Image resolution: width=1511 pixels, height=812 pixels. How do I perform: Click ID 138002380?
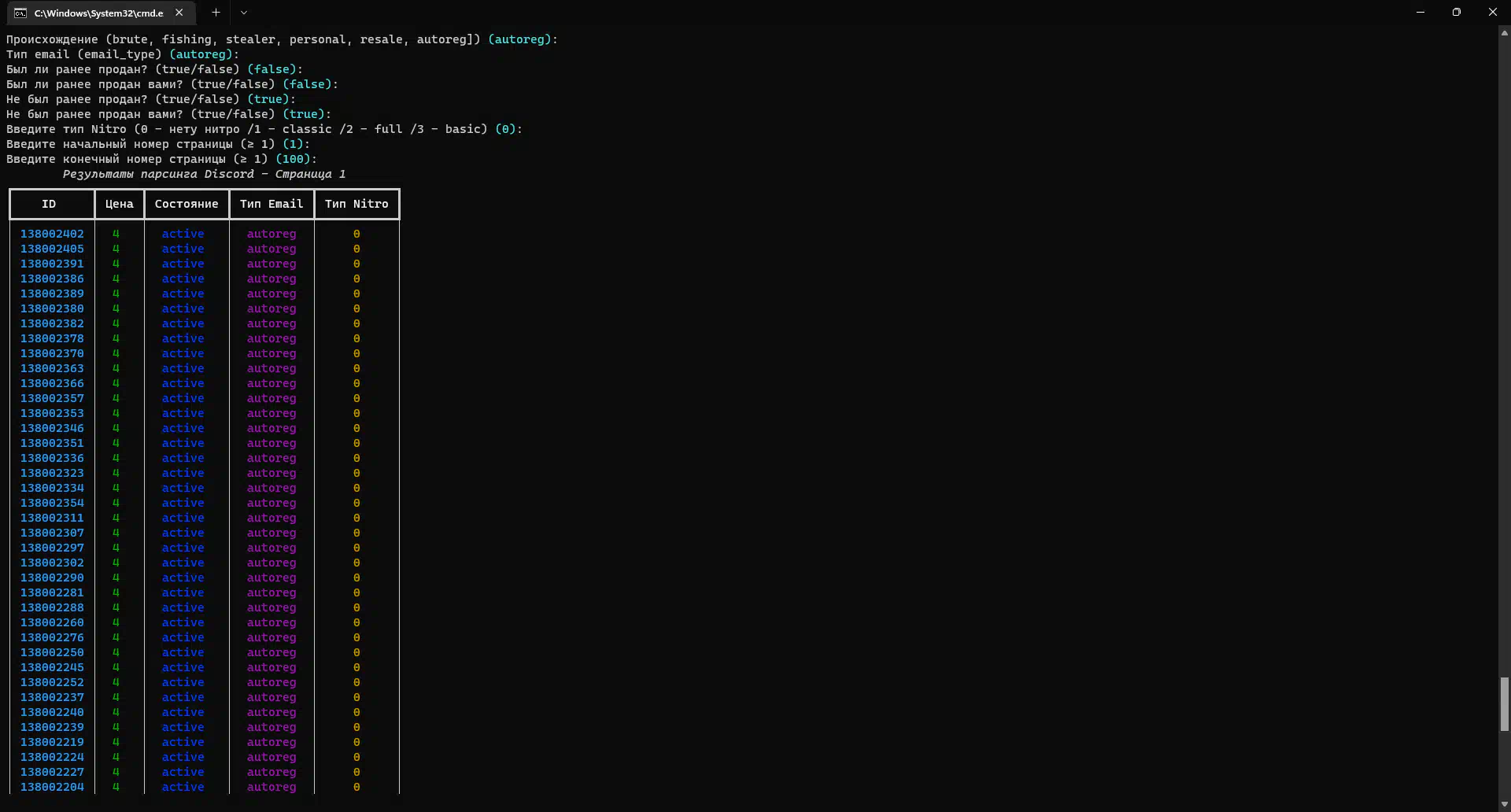[x=52, y=308]
